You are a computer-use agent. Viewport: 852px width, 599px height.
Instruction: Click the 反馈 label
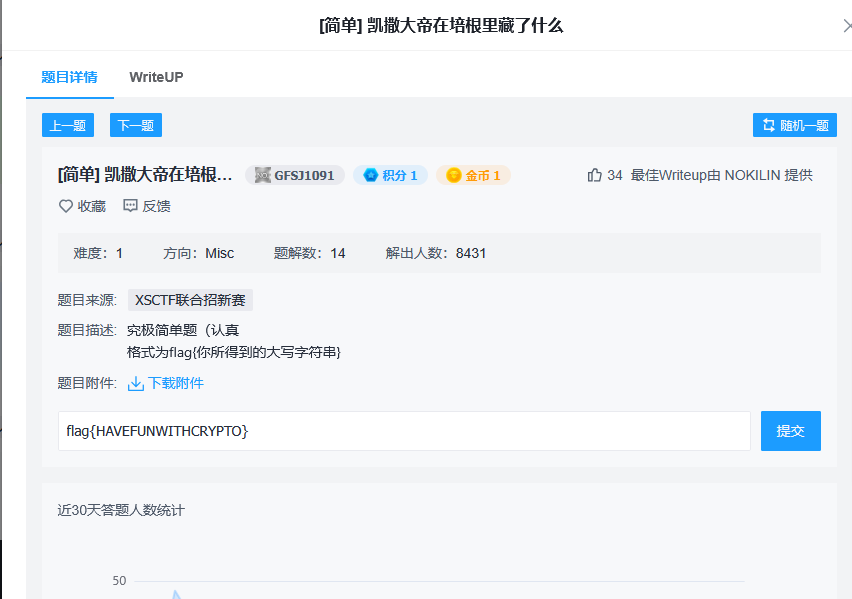[x=156, y=206]
